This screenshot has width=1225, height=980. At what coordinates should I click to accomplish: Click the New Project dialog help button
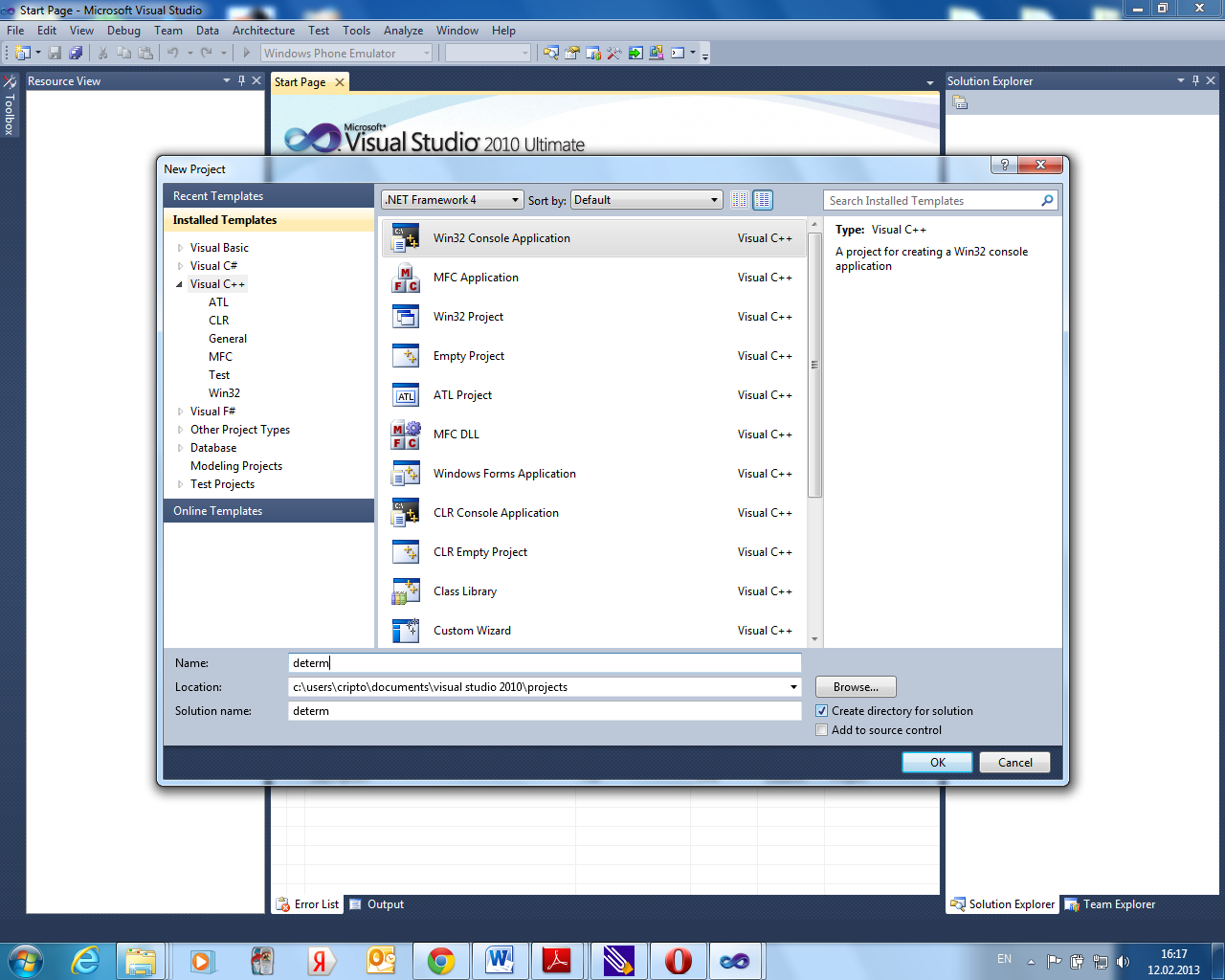(1004, 165)
